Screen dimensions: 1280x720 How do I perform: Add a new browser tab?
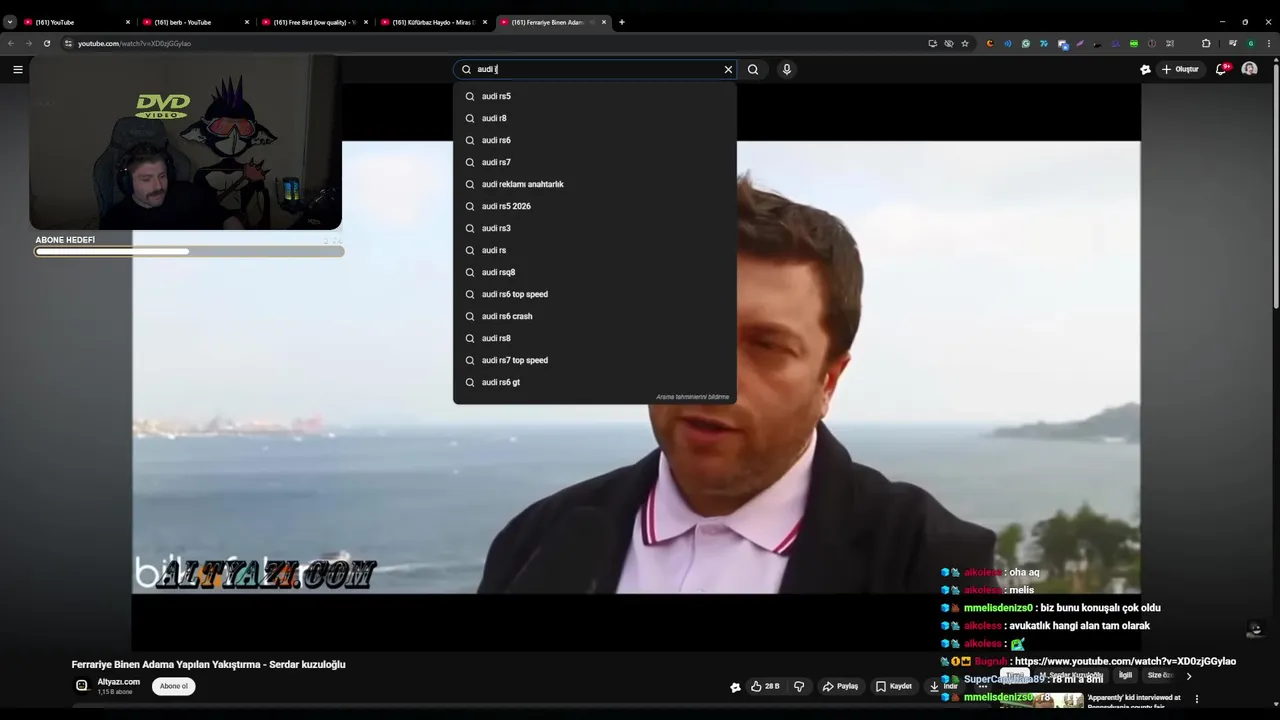[621, 21]
